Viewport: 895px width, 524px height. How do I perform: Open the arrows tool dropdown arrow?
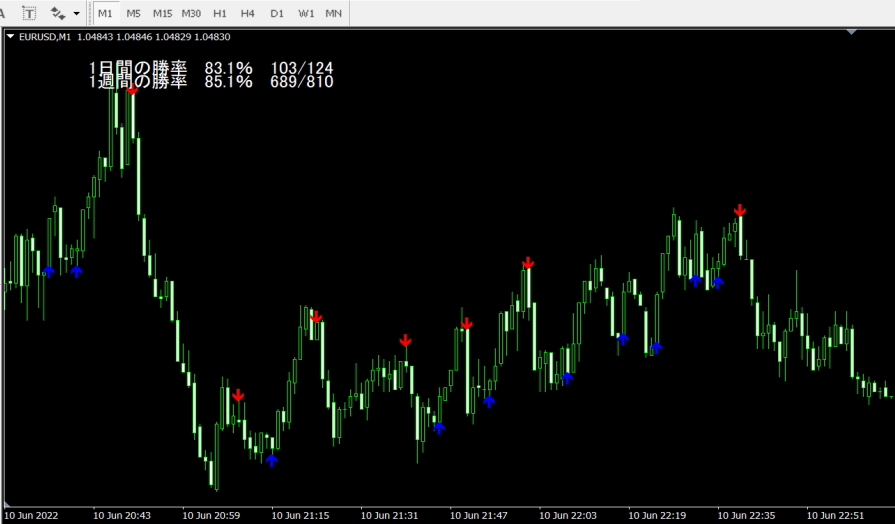(76, 13)
